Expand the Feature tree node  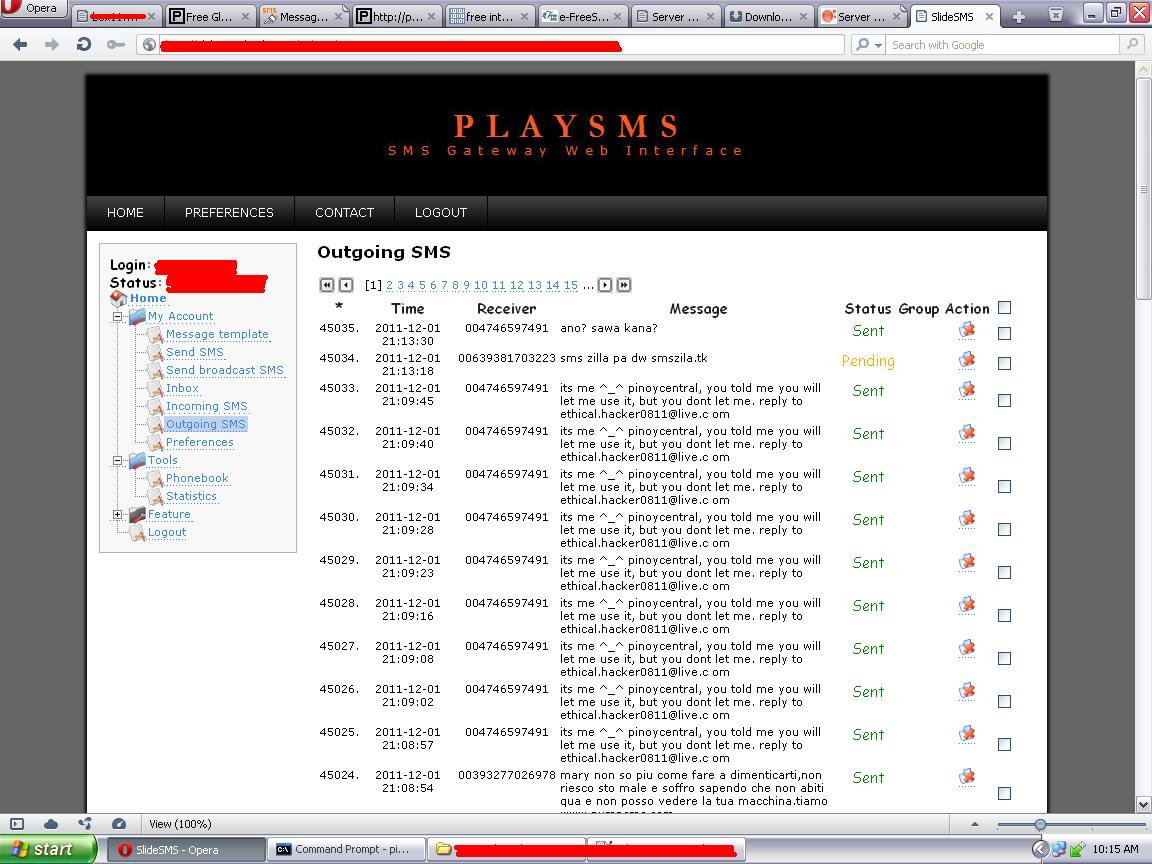pos(118,515)
